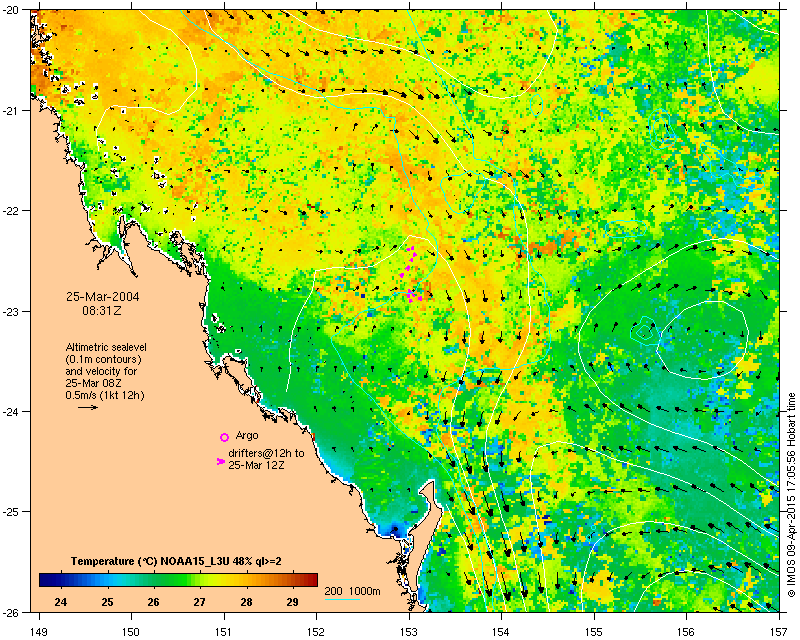Click the magenta drifter track cluster on map

(x=411, y=275)
